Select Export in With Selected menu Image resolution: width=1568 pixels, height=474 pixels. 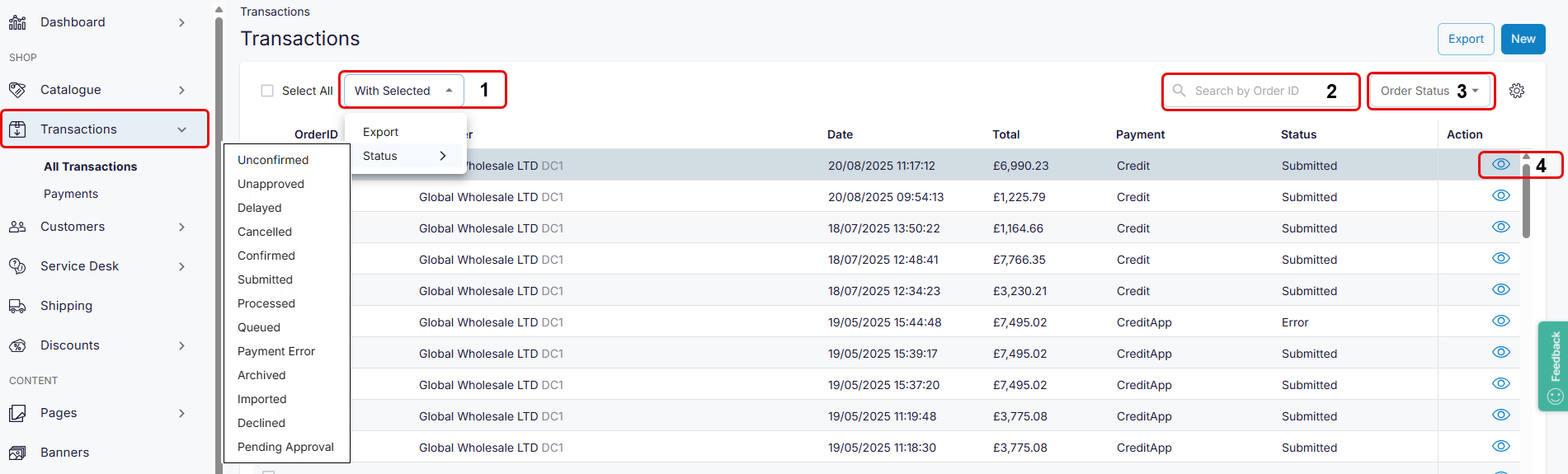380,132
